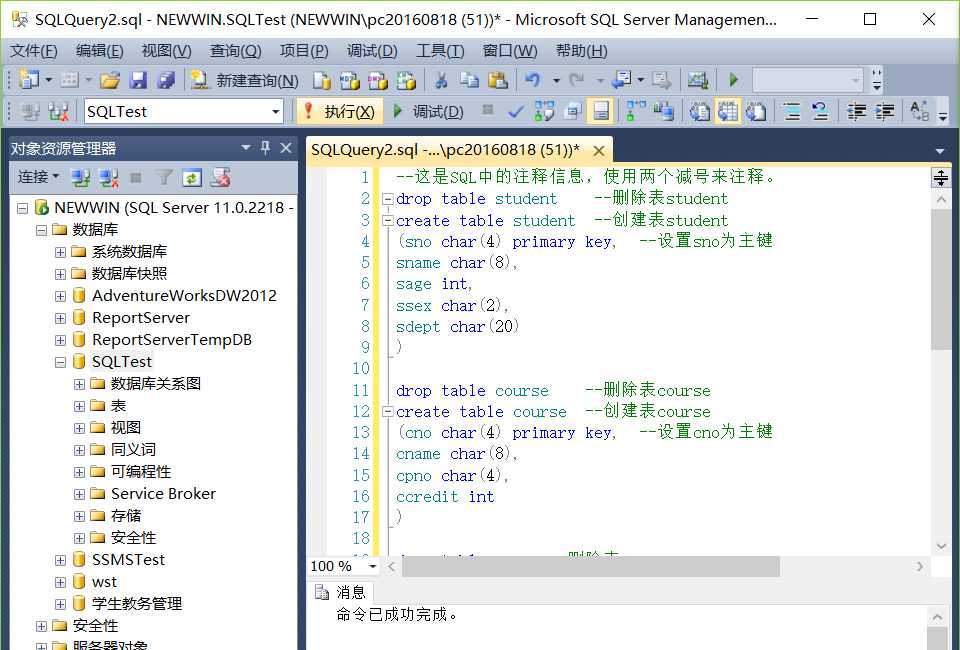Select the ReportServer database
This screenshot has height=650, width=960.
[141, 318]
